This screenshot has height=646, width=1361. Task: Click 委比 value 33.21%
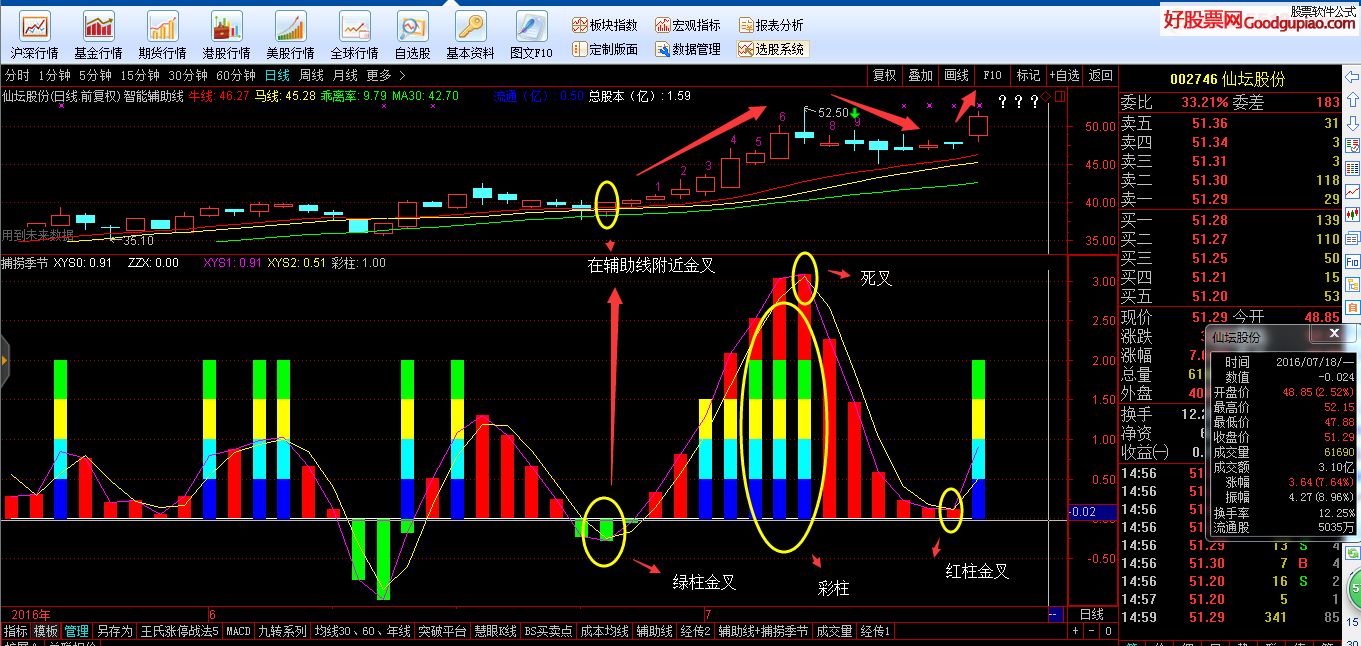tap(1204, 102)
